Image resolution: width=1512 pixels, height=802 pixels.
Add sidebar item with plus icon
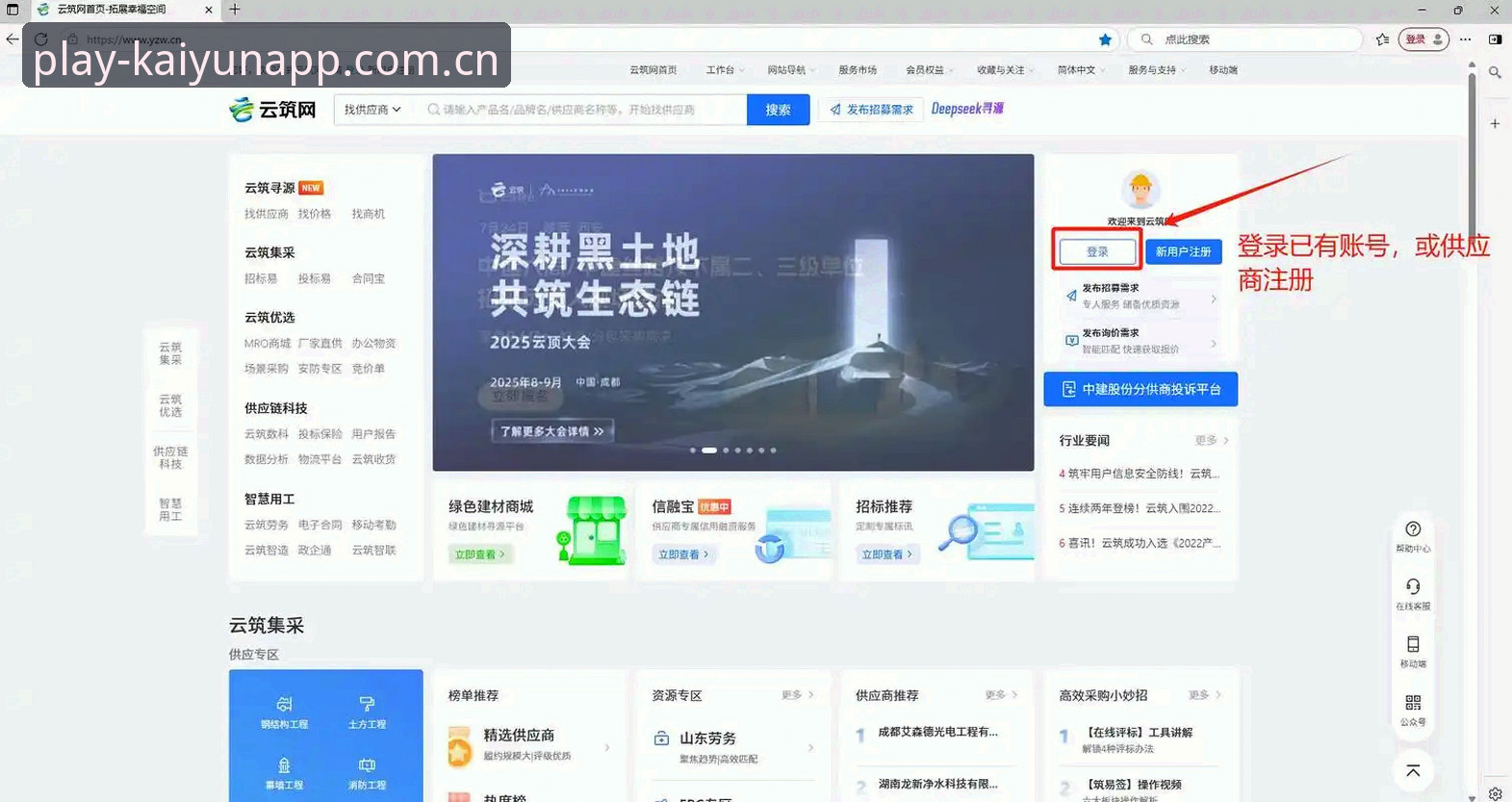1495,123
